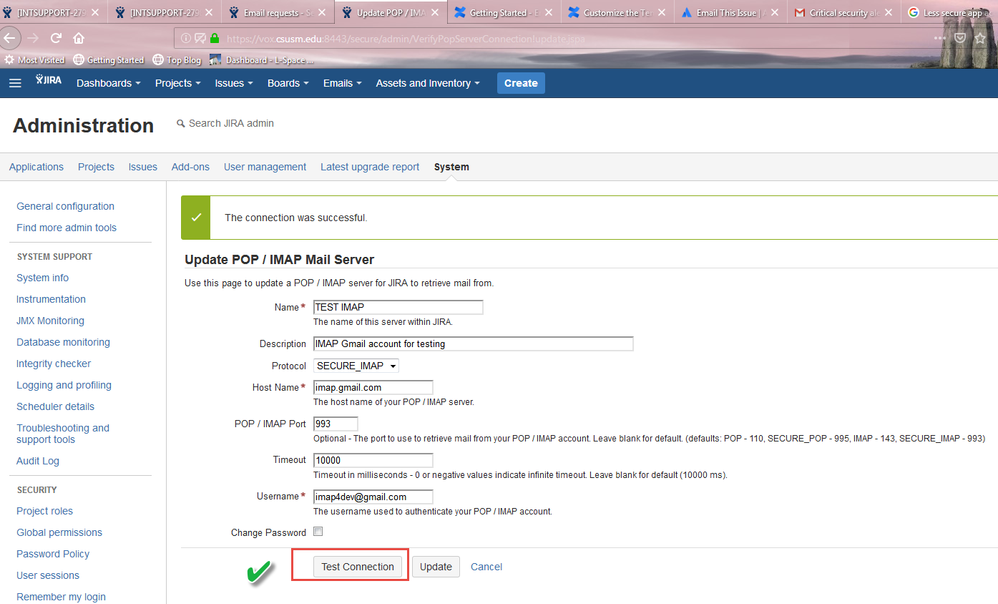Click the browser back arrow
998x604 pixels.
(x=10, y=38)
